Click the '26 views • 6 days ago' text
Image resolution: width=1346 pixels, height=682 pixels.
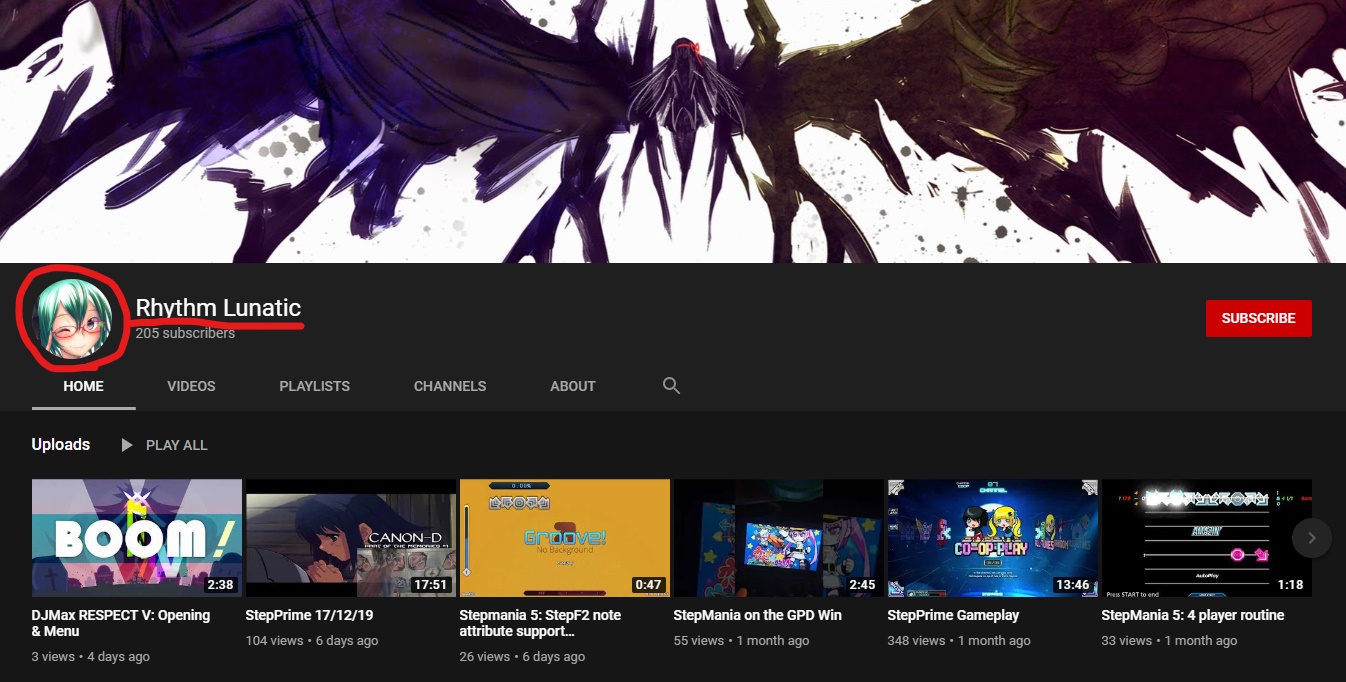523,657
